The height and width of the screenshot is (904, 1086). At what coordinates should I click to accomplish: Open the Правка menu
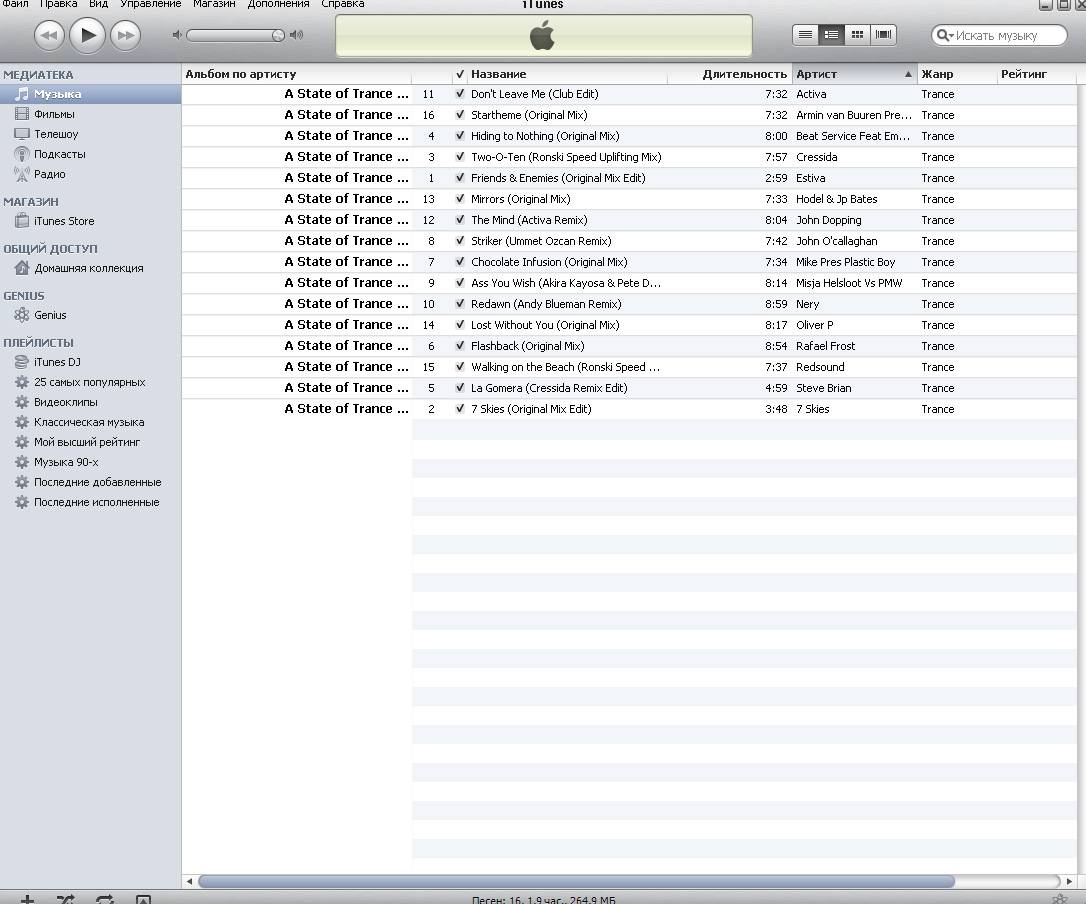[58, 4]
